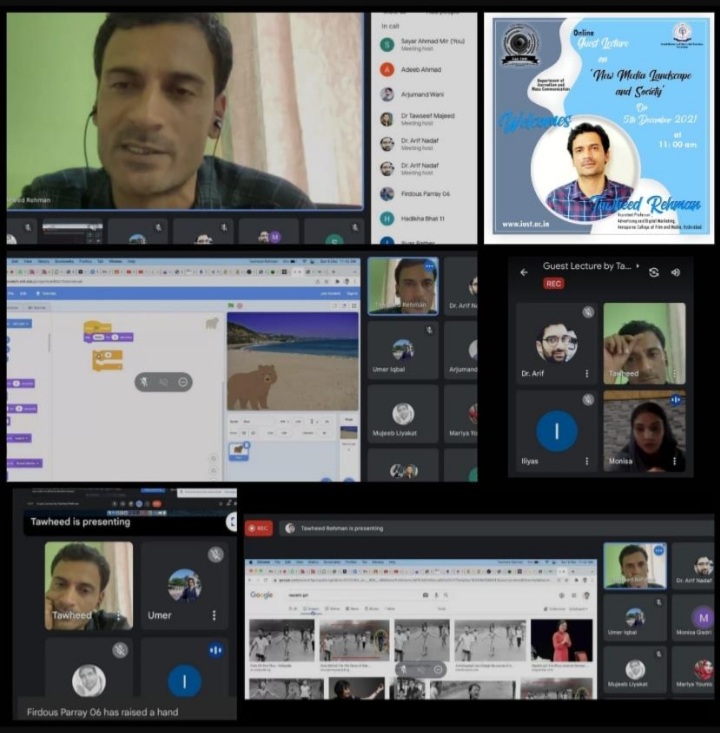Expand the Guest Lecture meeting title arrow
This screenshot has width=720, height=733.
(x=636, y=265)
